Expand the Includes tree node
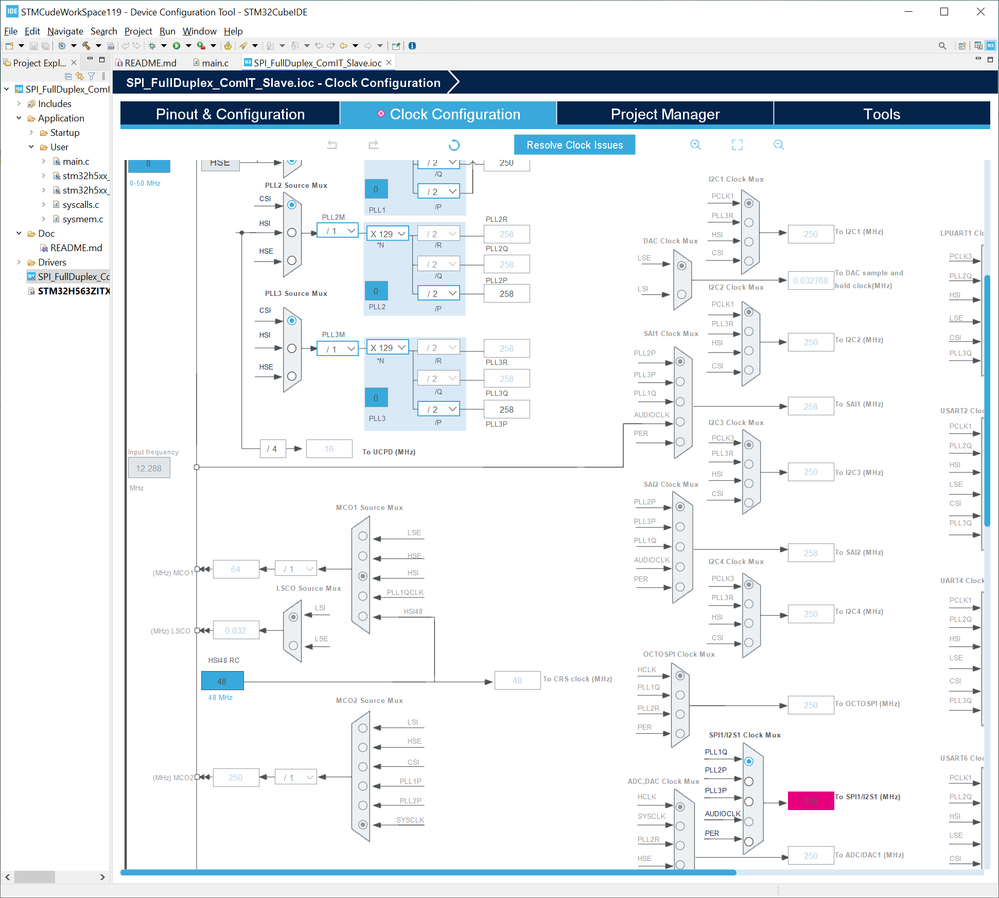Image resolution: width=999 pixels, height=898 pixels. [x=18, y=104]
